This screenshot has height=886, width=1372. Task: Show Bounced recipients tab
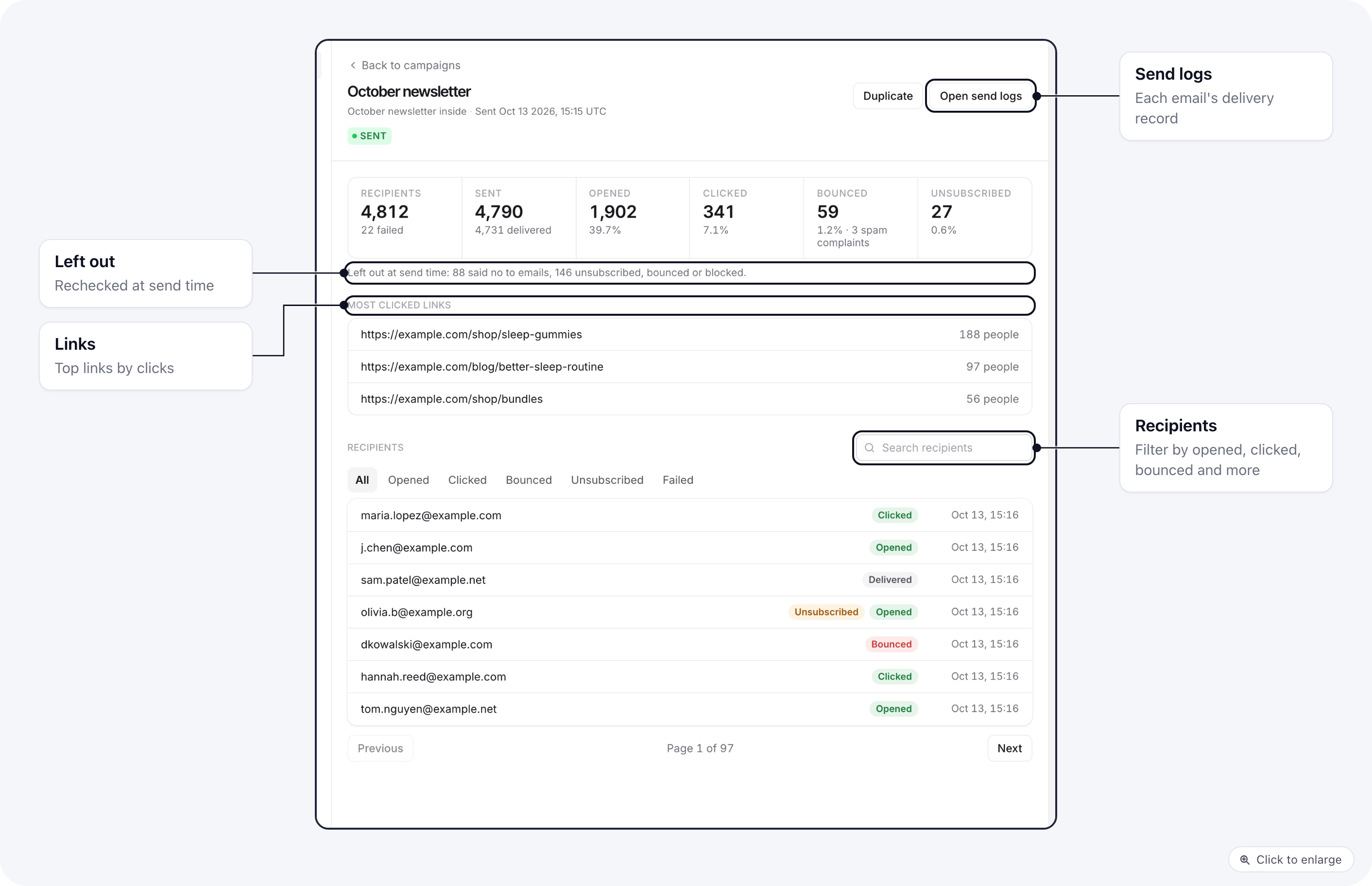tap(529, 480)
